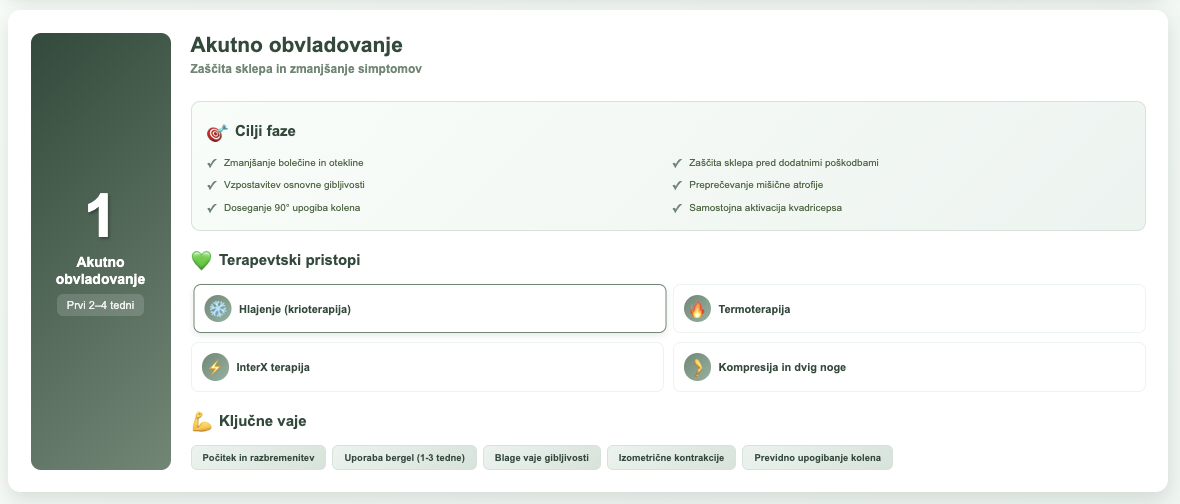Click the large phase number 1
Screen dimensions: 1180x504
pyautogui.click(x=100, y=217)
